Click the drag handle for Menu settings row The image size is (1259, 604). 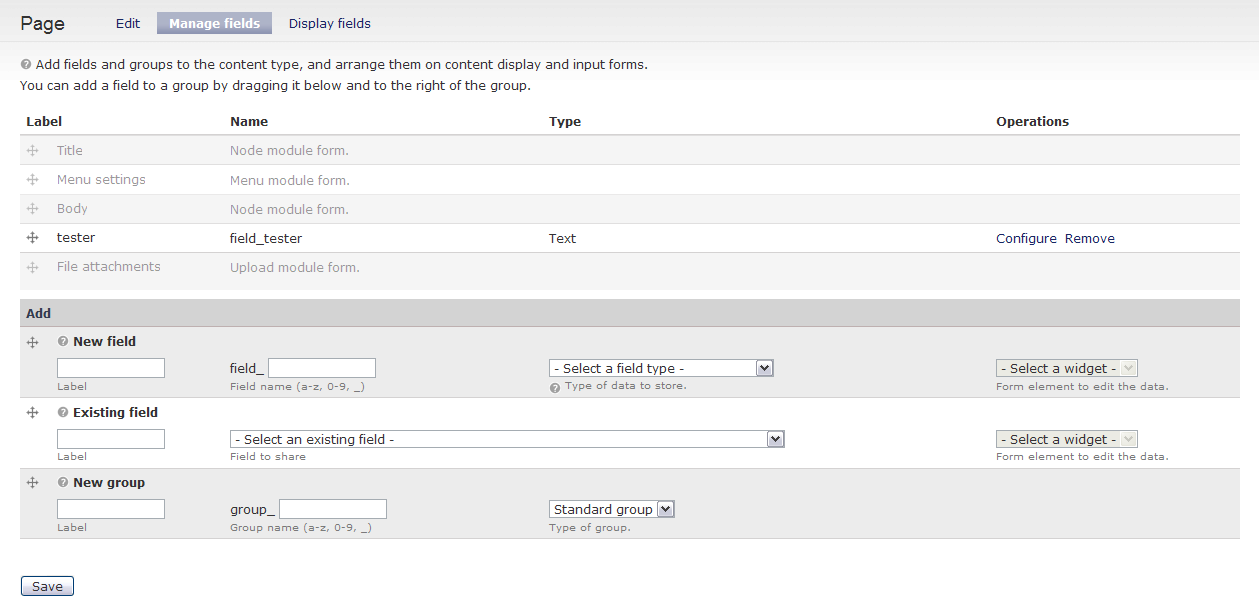click(x=32, y=180)
